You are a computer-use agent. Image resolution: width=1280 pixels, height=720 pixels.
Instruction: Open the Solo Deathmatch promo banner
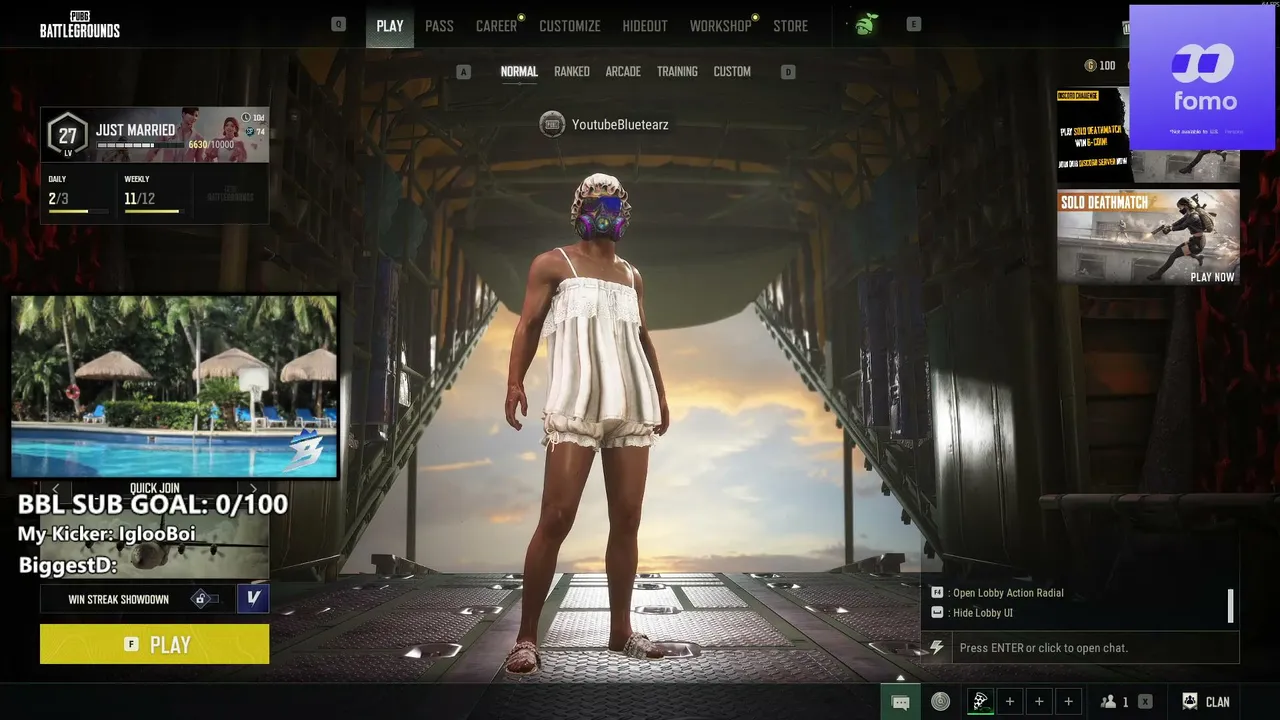(x=1148, y=237)
